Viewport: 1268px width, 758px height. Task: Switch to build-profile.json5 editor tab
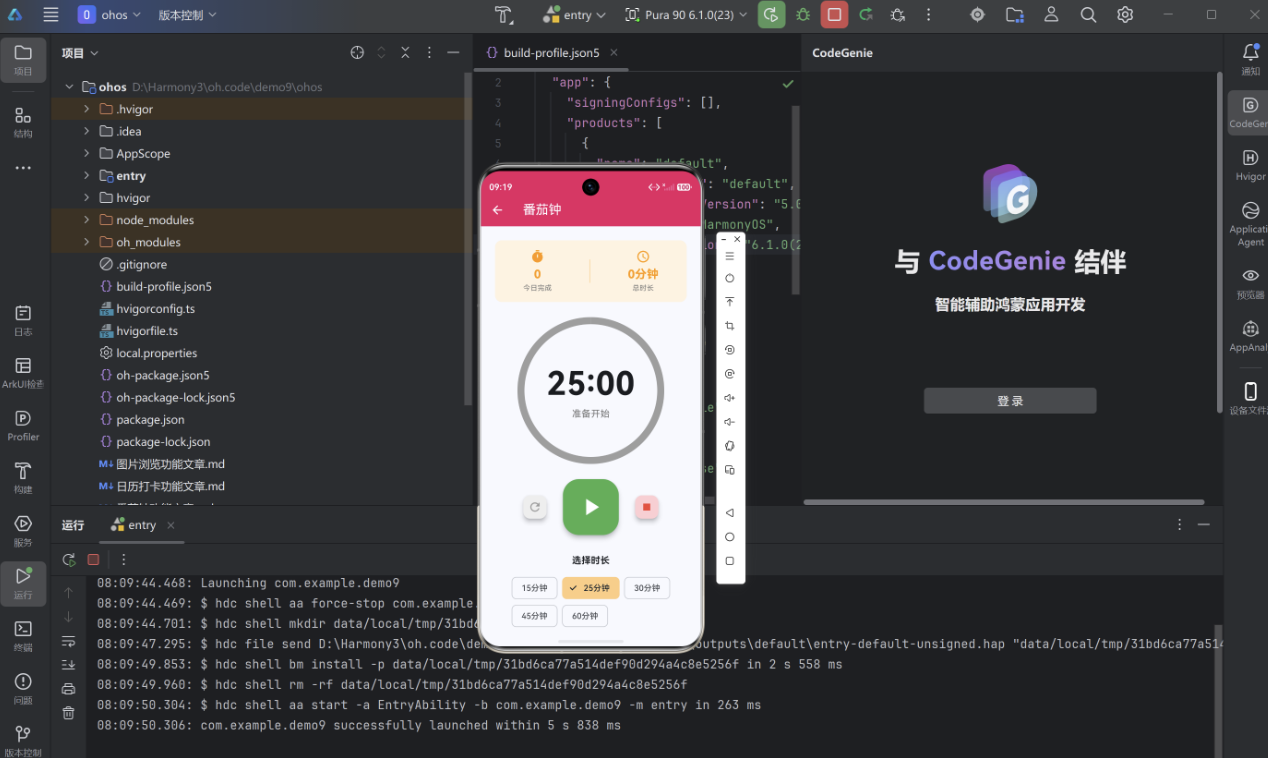(551, 53)
